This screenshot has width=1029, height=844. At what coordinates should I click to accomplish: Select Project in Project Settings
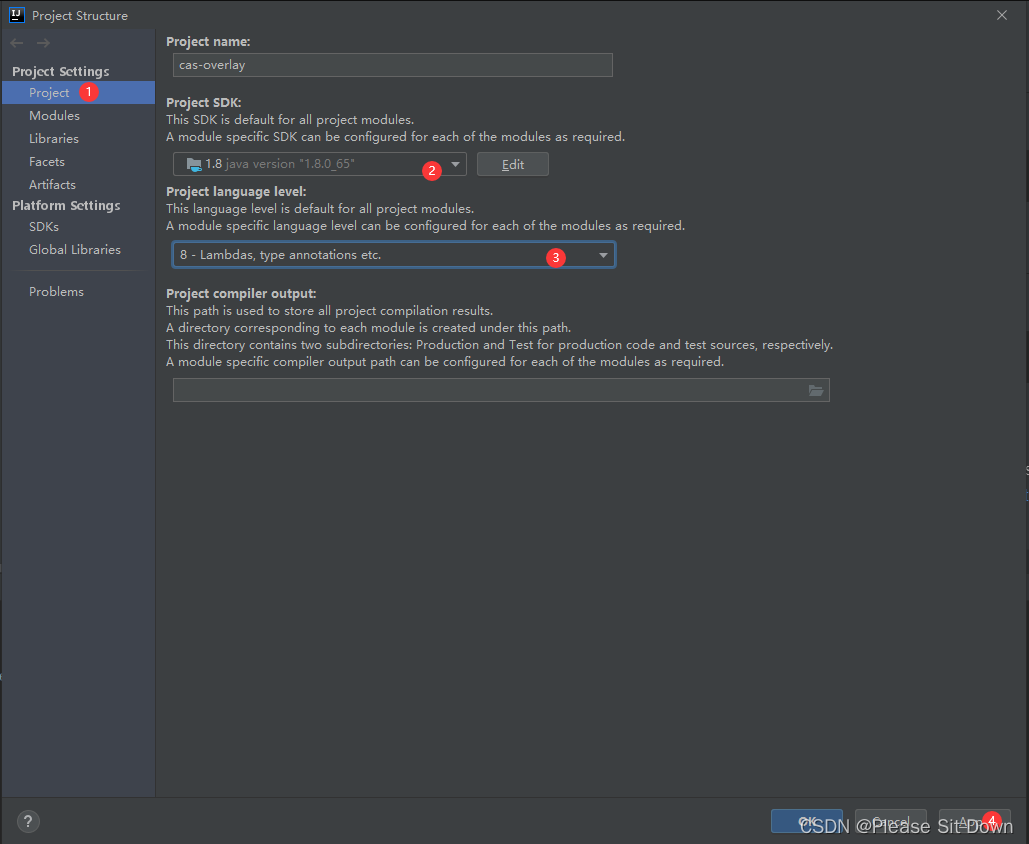tap(79, 93)
